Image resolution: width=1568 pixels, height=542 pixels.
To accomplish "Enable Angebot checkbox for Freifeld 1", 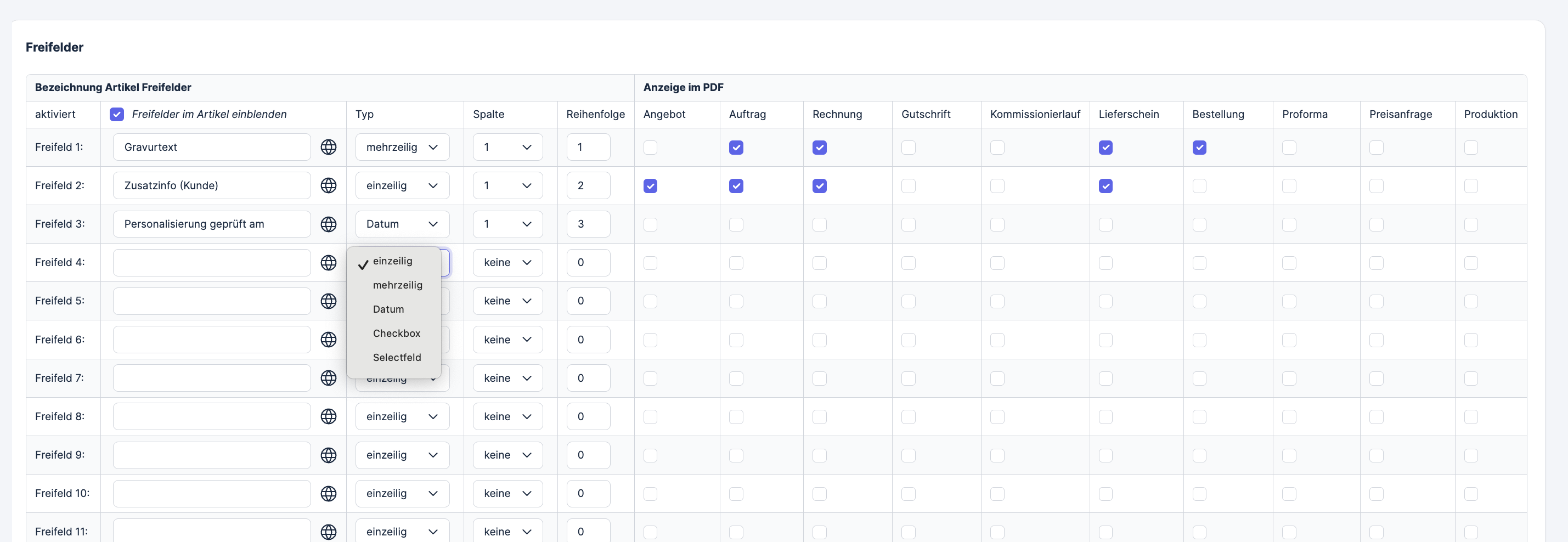I will (x=650, y=147).
